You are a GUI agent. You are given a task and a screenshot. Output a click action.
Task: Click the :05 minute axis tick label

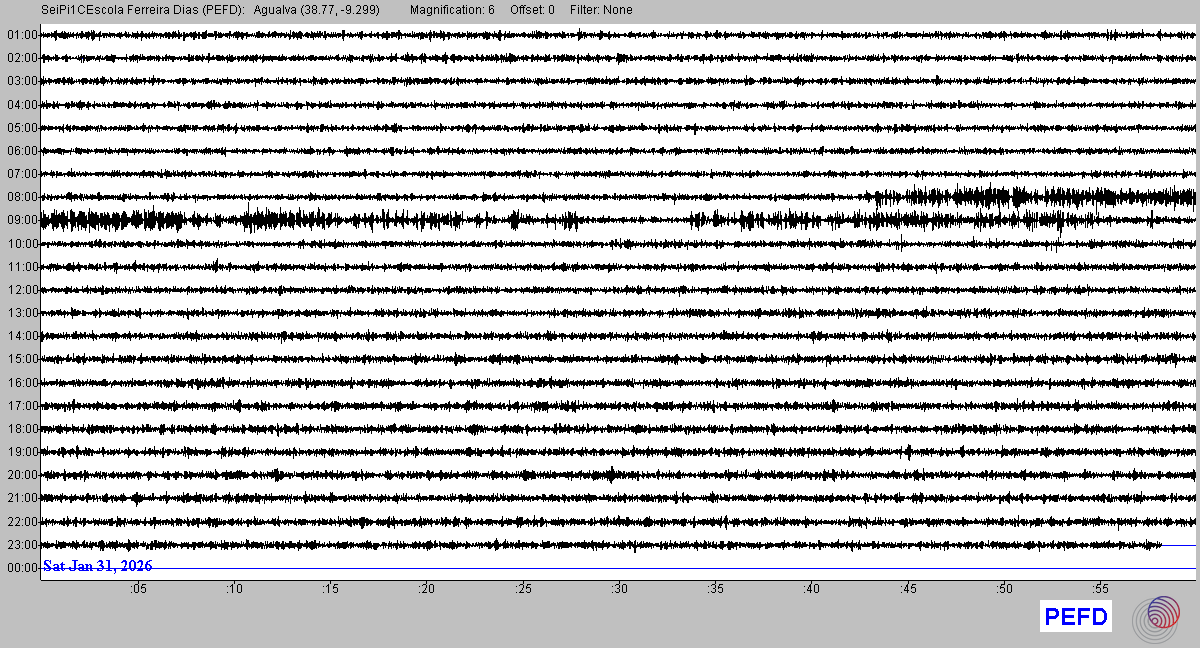pyautogui.click(x=138, y=589)
